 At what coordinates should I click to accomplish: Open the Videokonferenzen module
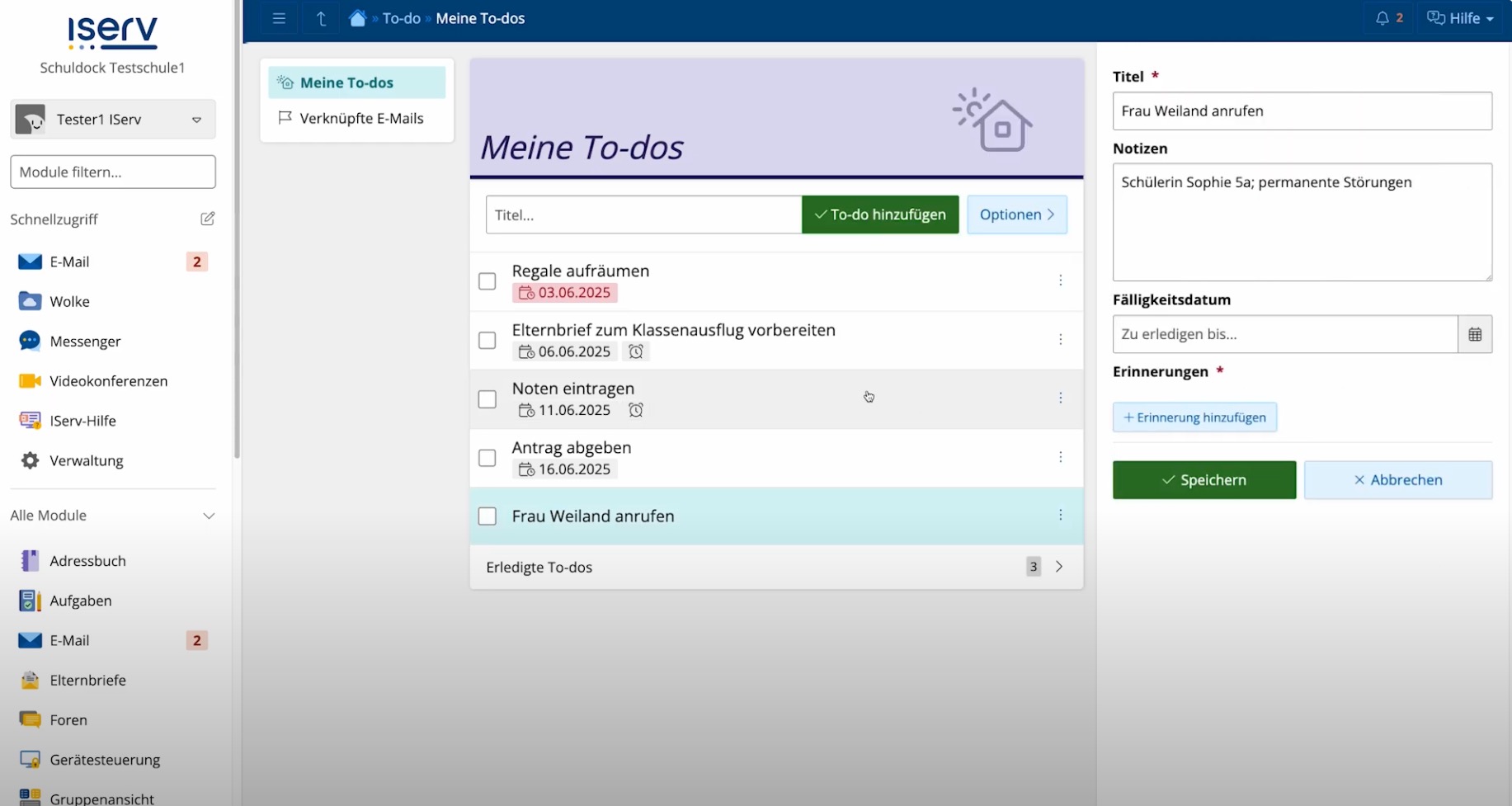coord(108,380)
